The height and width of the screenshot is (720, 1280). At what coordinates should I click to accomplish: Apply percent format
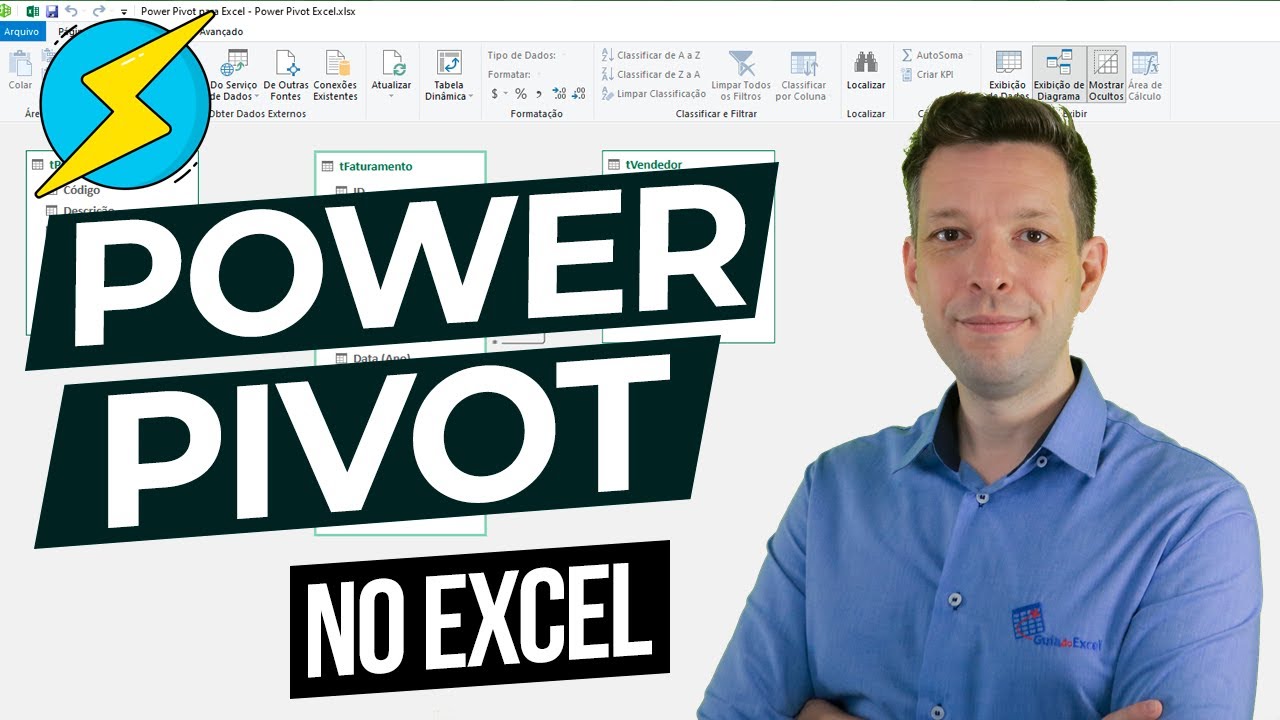pyautogui.click(x=521, y=94)
